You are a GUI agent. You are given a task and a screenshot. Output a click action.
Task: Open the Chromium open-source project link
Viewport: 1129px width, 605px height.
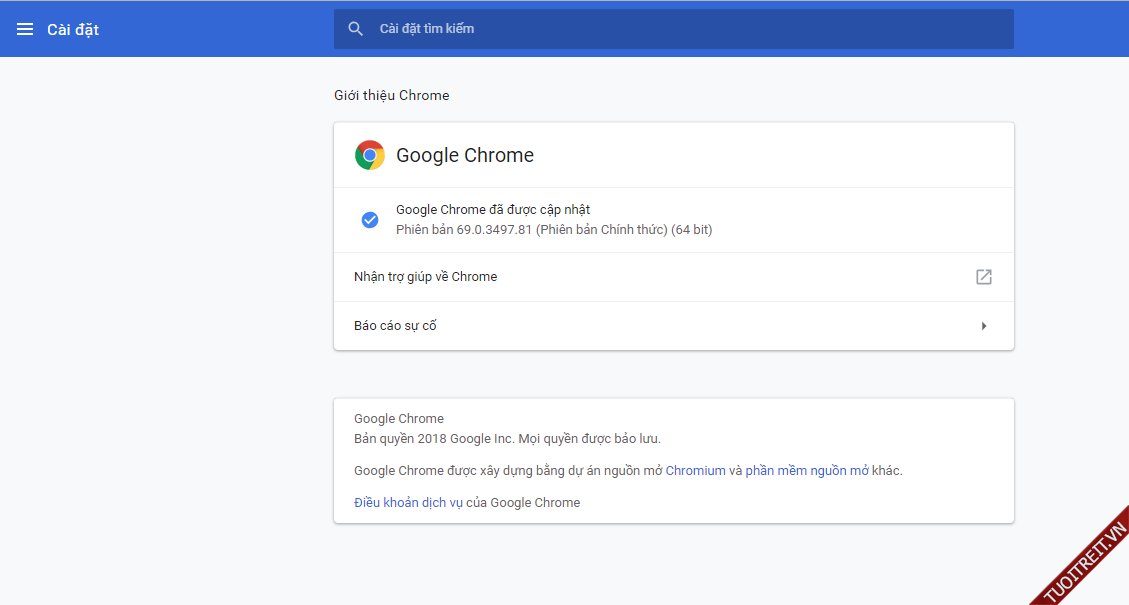695,471
